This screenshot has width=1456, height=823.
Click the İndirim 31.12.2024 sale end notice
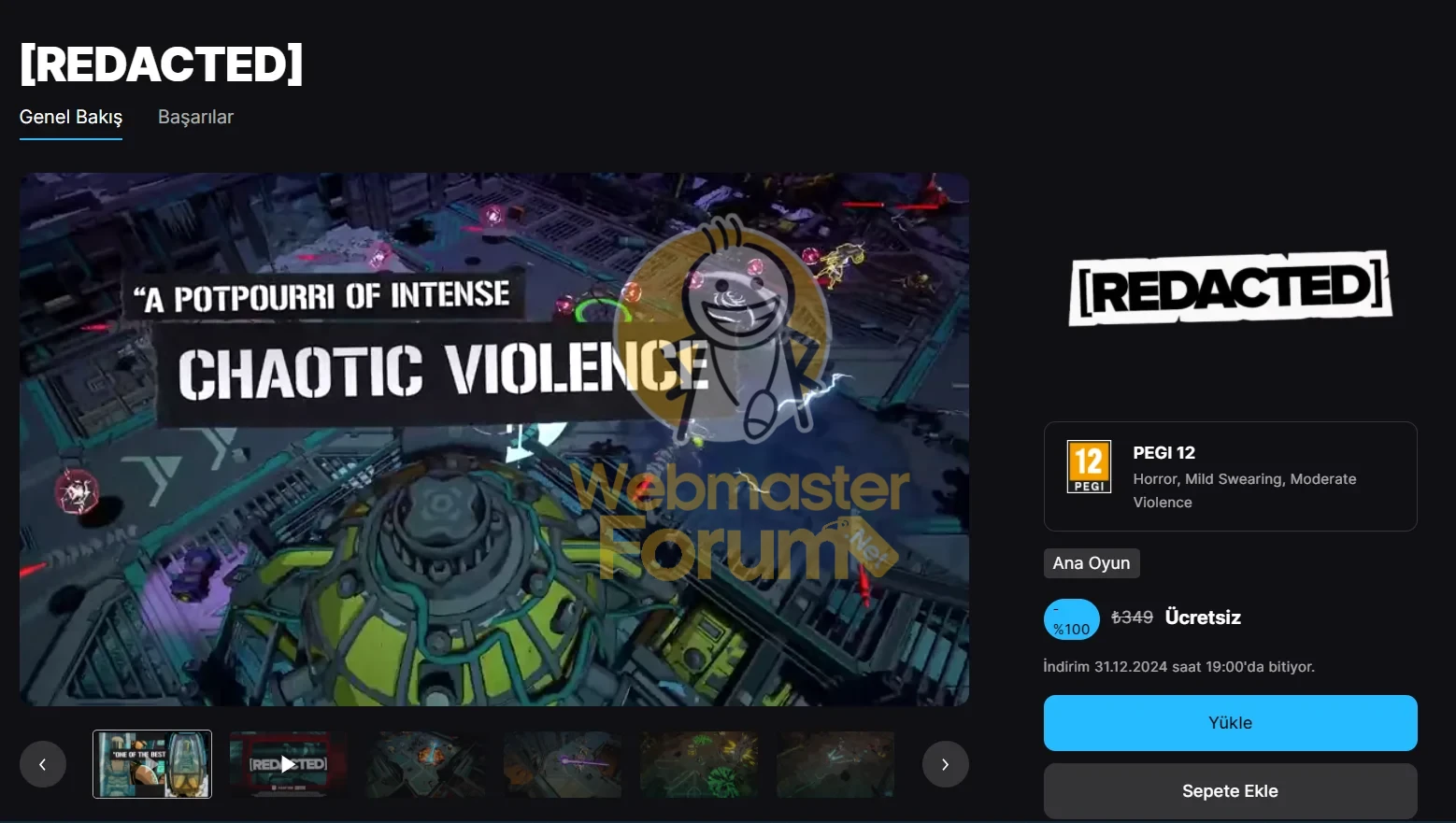pos(1179,667)
